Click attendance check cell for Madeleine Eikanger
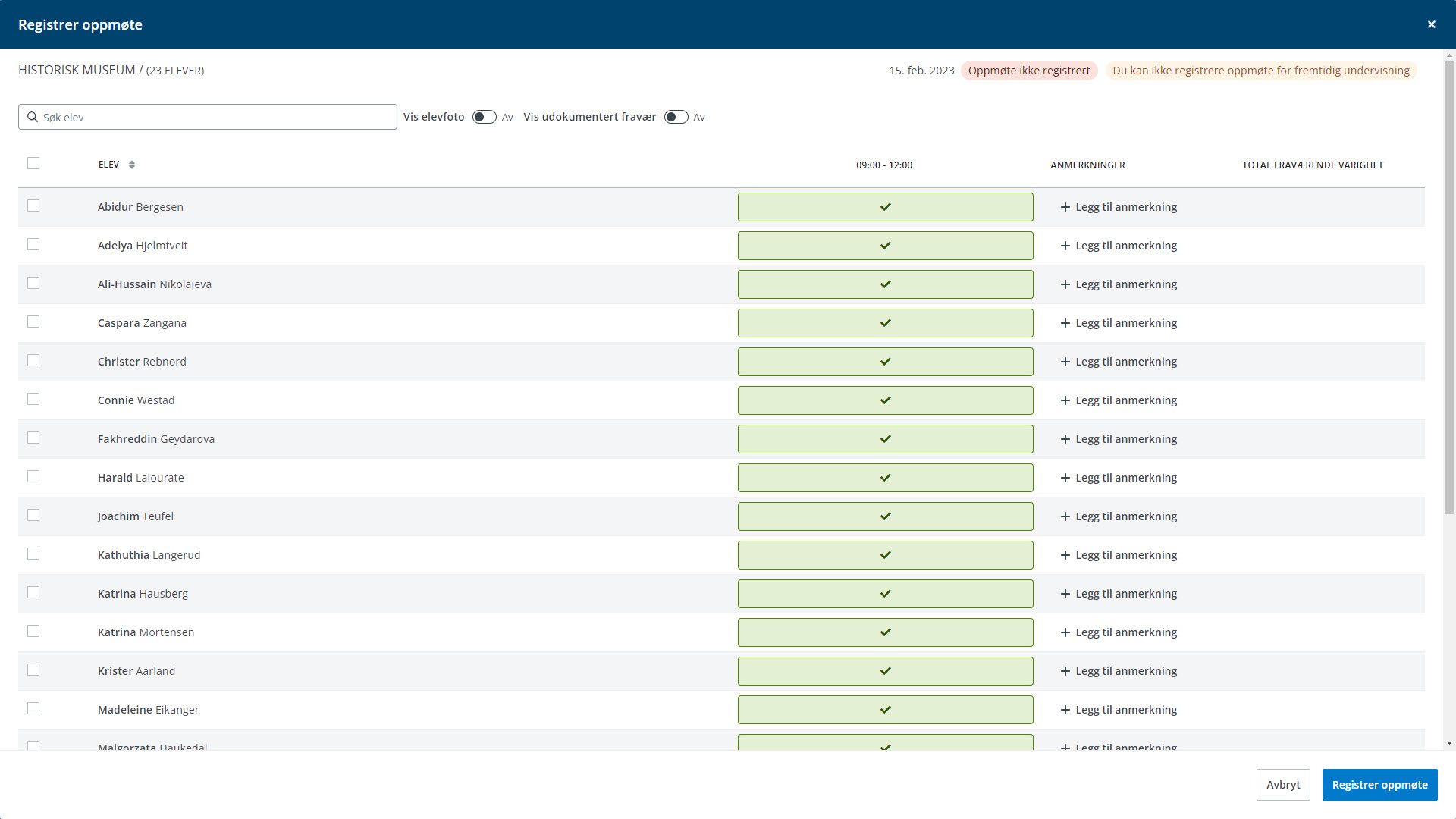The image size is (1456, 819). pos(885,710)
